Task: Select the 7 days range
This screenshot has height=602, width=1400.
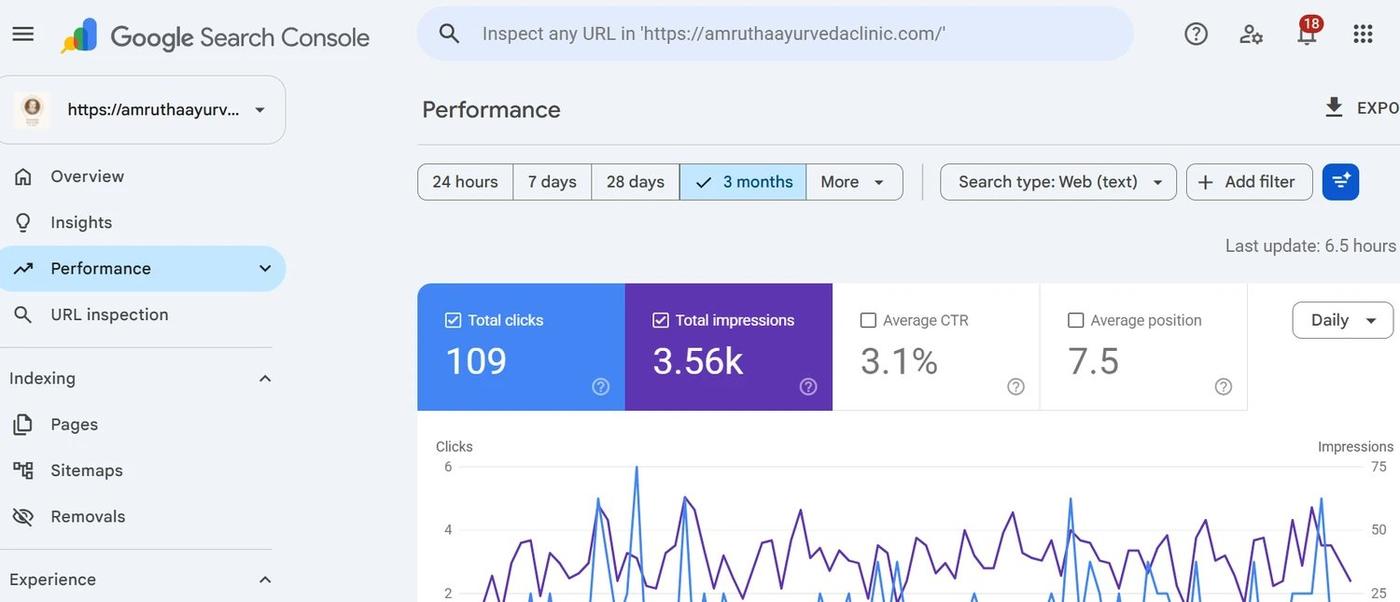Action: coord(552,182)
